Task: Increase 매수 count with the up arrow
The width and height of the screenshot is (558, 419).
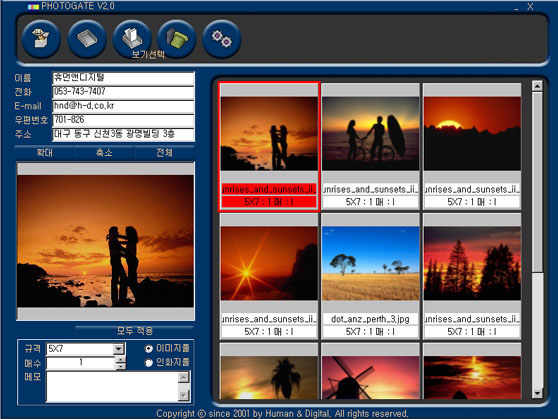Action: pos(121,360)
